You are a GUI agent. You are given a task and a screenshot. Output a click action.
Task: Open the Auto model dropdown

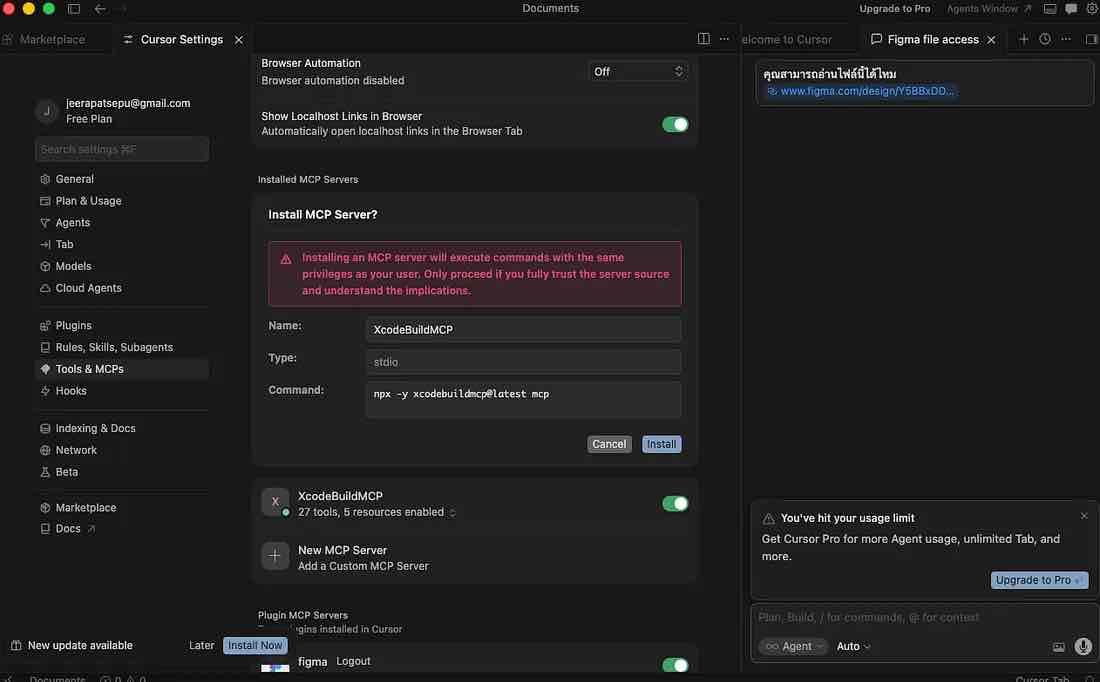pyautogui.click(x=853, y=646)
